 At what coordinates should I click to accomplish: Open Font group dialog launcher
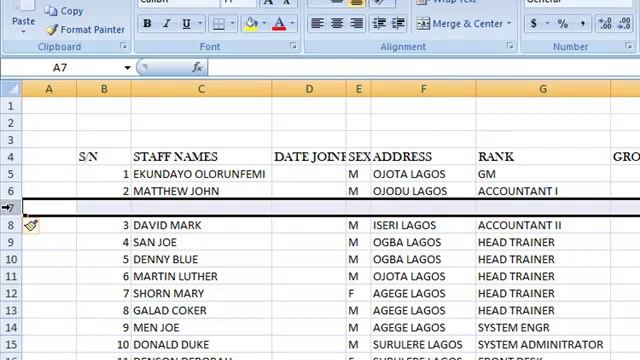point(293,46)
